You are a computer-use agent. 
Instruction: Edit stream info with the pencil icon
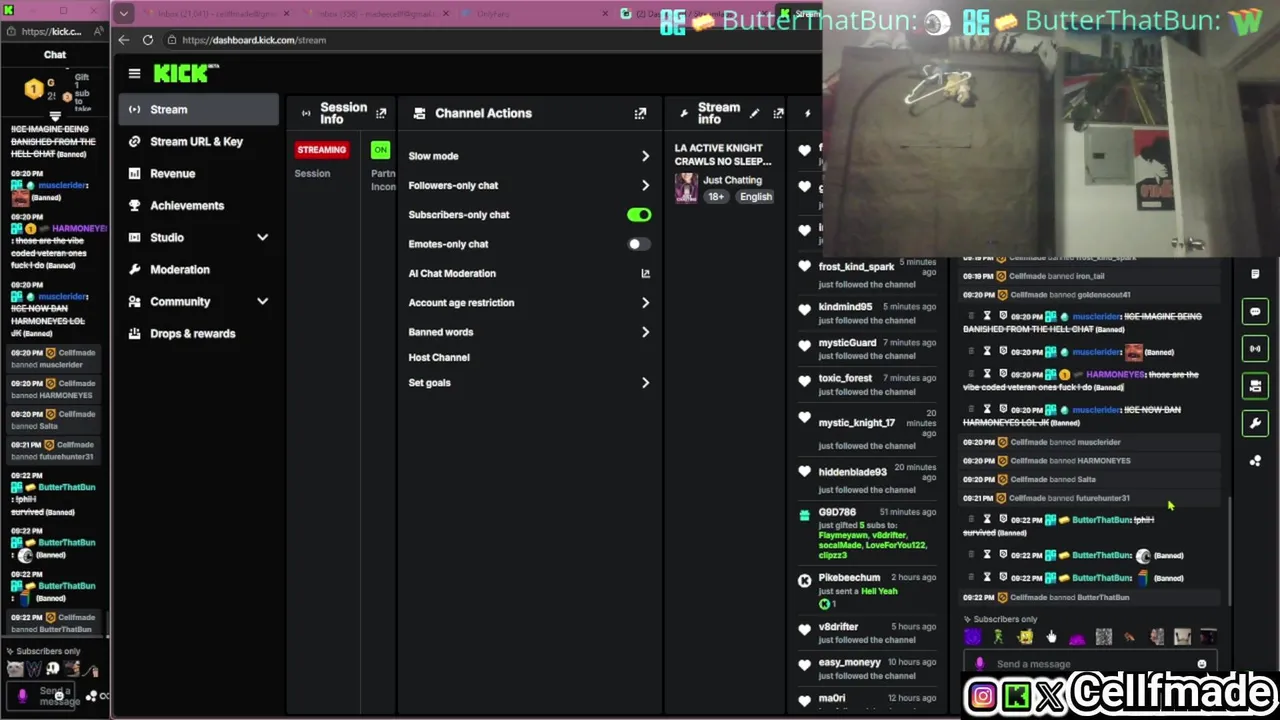tap(754, 113)
